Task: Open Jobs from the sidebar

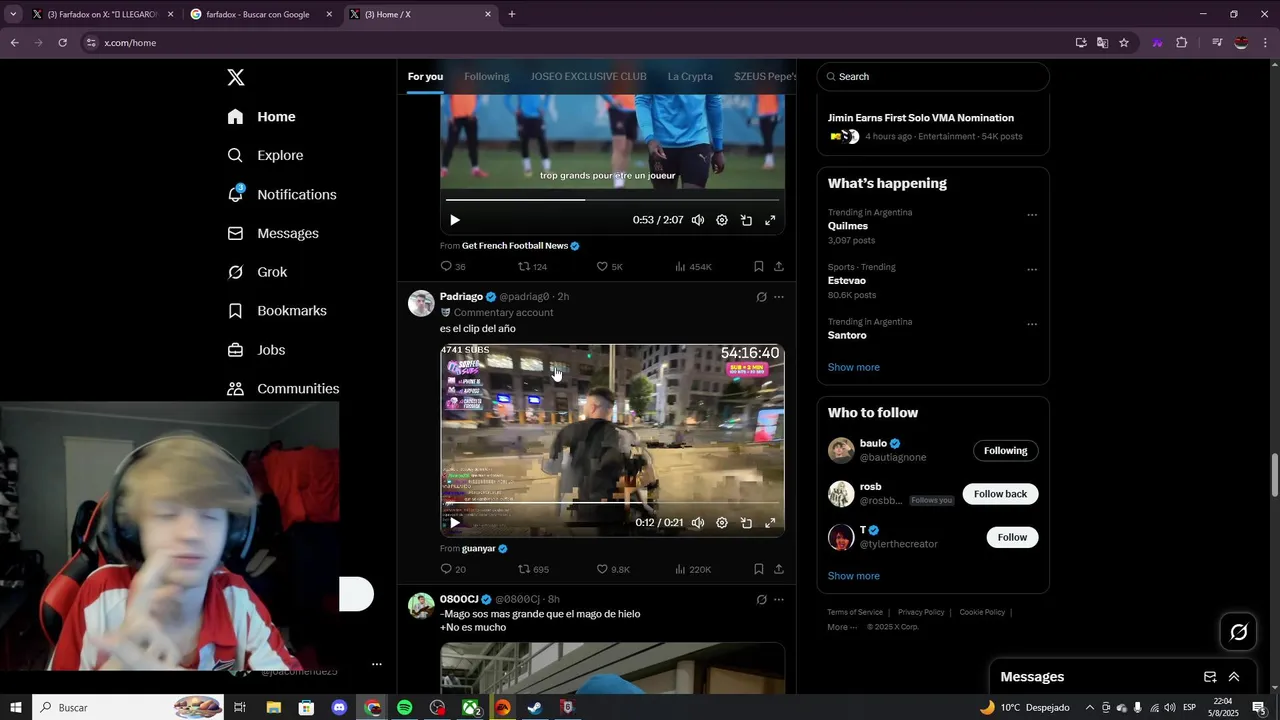Action: coord(256,350)
